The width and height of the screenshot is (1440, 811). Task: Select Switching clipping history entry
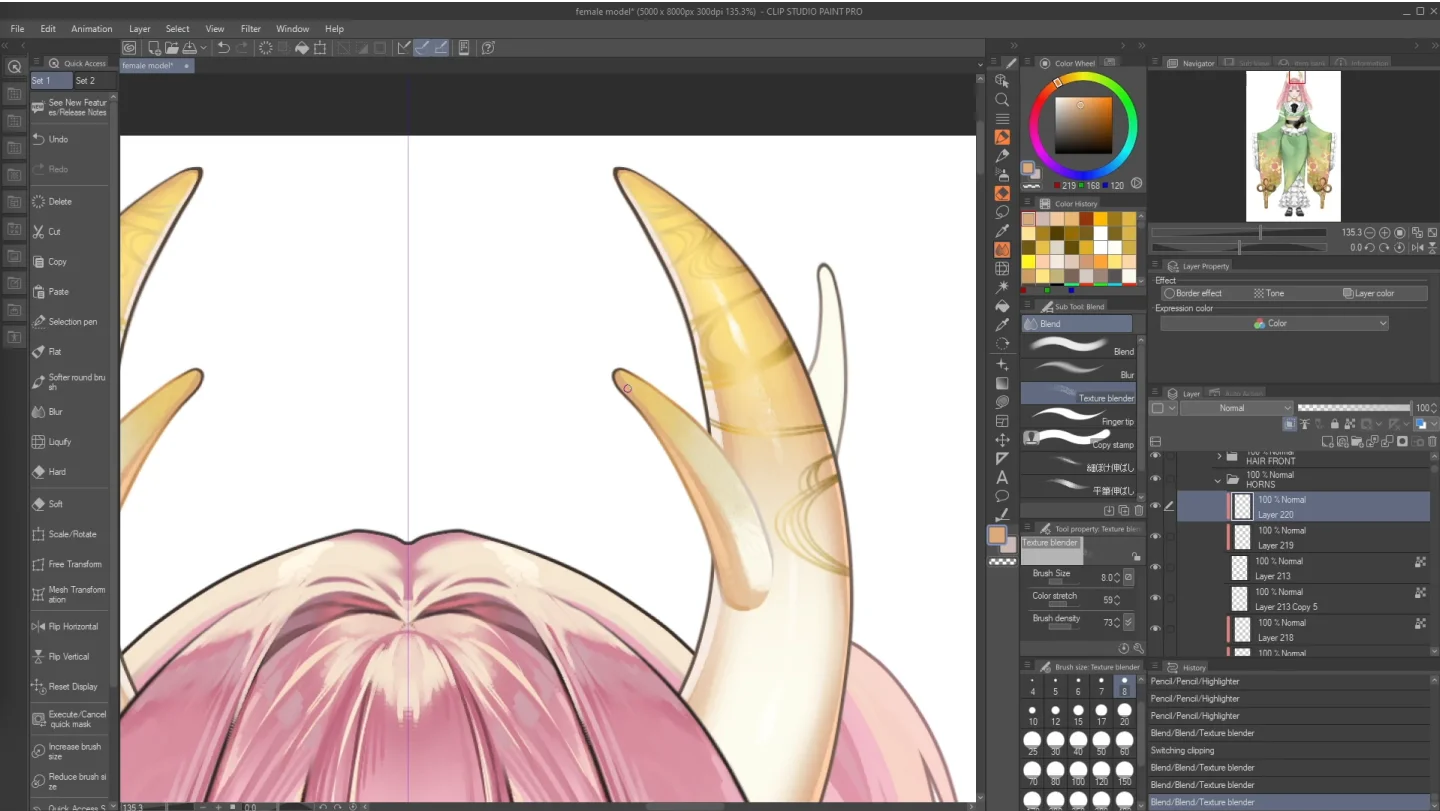click(x=1290, y=750)
